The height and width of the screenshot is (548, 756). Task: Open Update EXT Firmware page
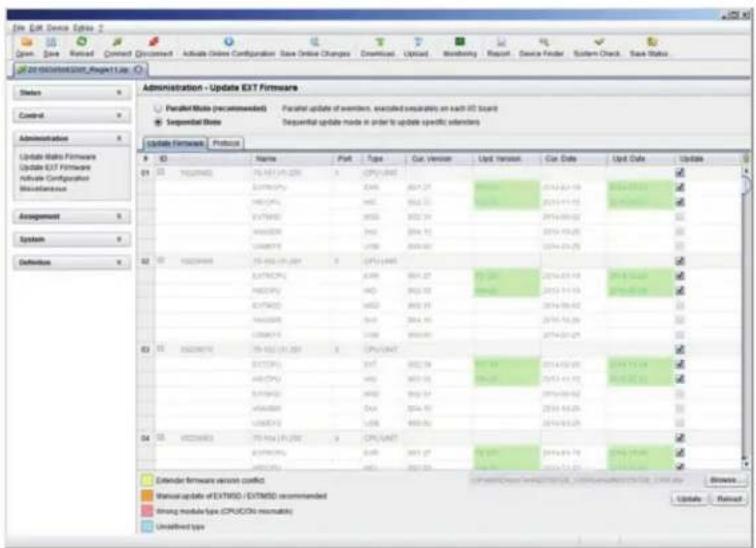pos(55,167)
